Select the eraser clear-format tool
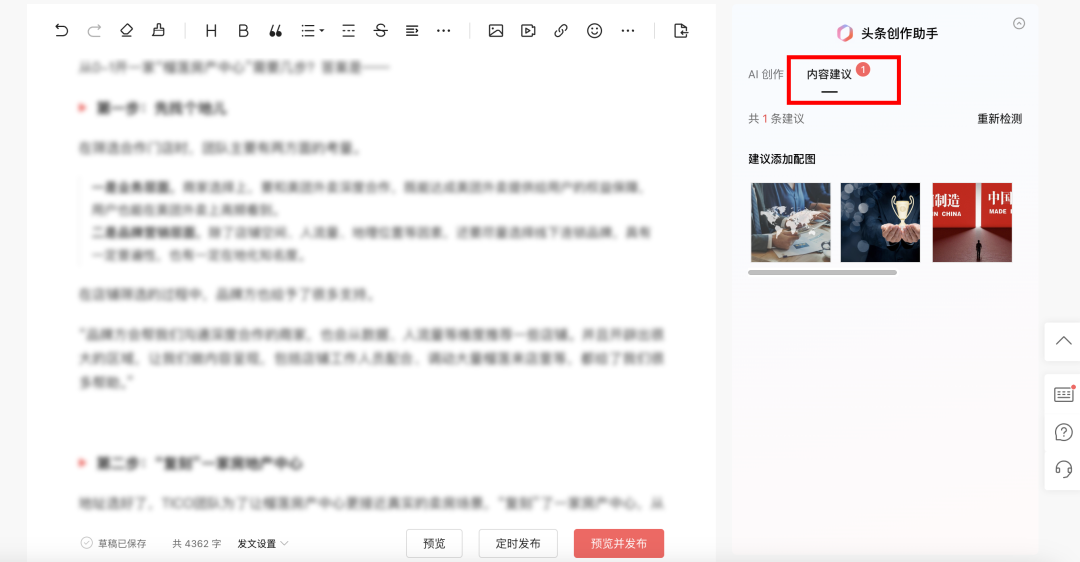1080x562 pixels. tap(126, 31)
